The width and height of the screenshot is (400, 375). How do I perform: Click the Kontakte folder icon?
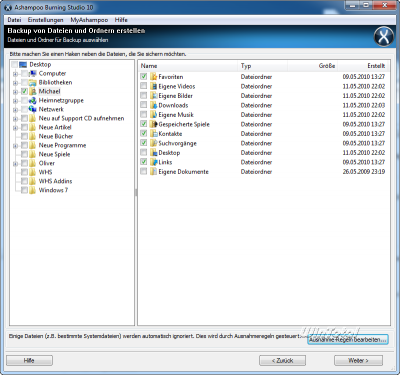pyautogui.click(x=153, y=134)
